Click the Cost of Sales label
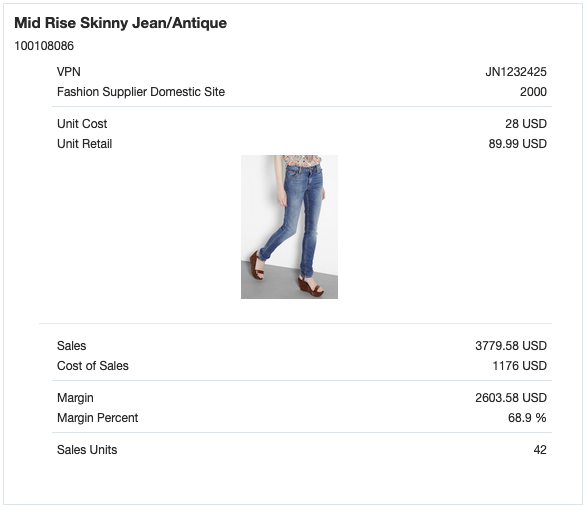The image size is (586, 507). [93, 366]
